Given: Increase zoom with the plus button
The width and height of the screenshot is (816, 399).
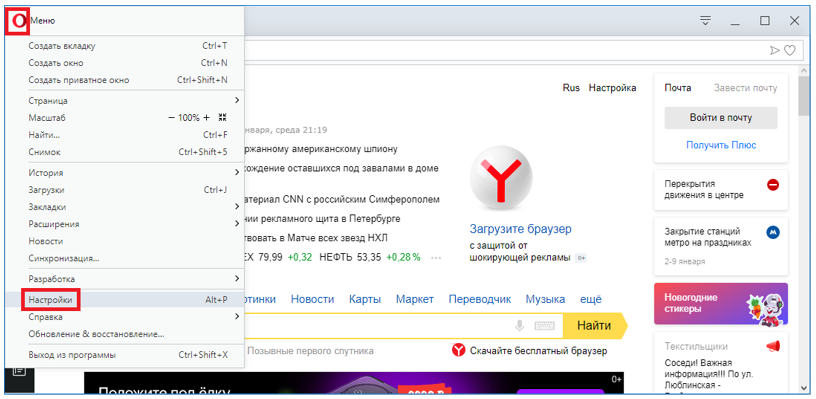Looking at the screenshot, I should click(x=206, y=118).
